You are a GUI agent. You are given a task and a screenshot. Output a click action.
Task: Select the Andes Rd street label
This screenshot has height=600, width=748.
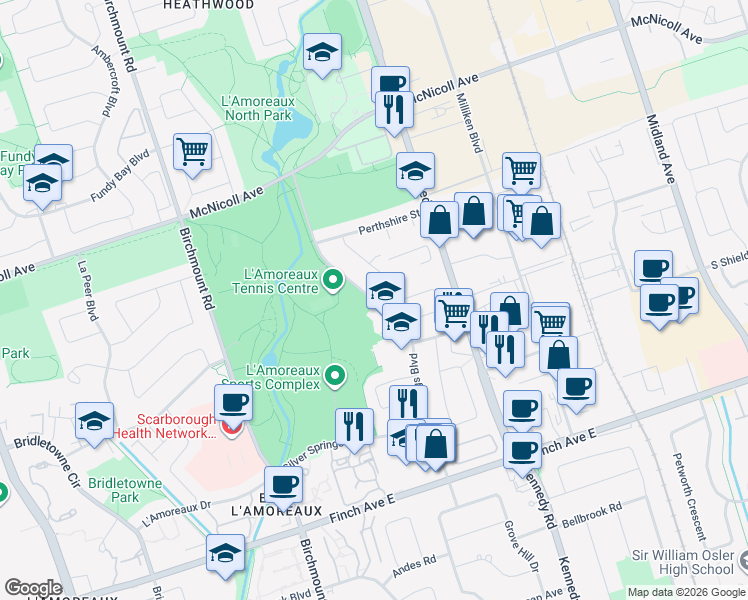pyautogui.click(x=414, y=566)
